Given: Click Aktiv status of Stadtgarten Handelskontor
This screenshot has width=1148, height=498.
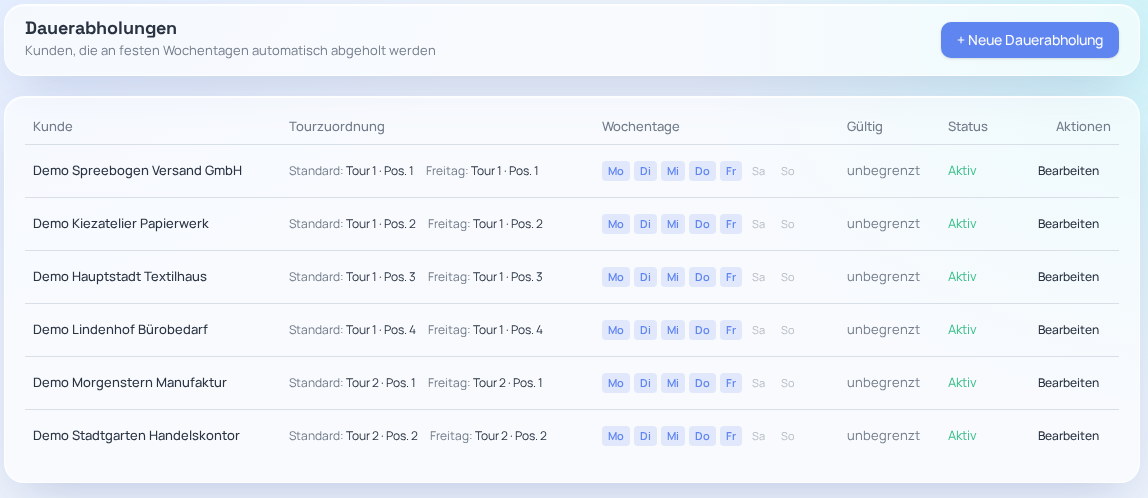Looking at the screenshot, I should (962, 436).
